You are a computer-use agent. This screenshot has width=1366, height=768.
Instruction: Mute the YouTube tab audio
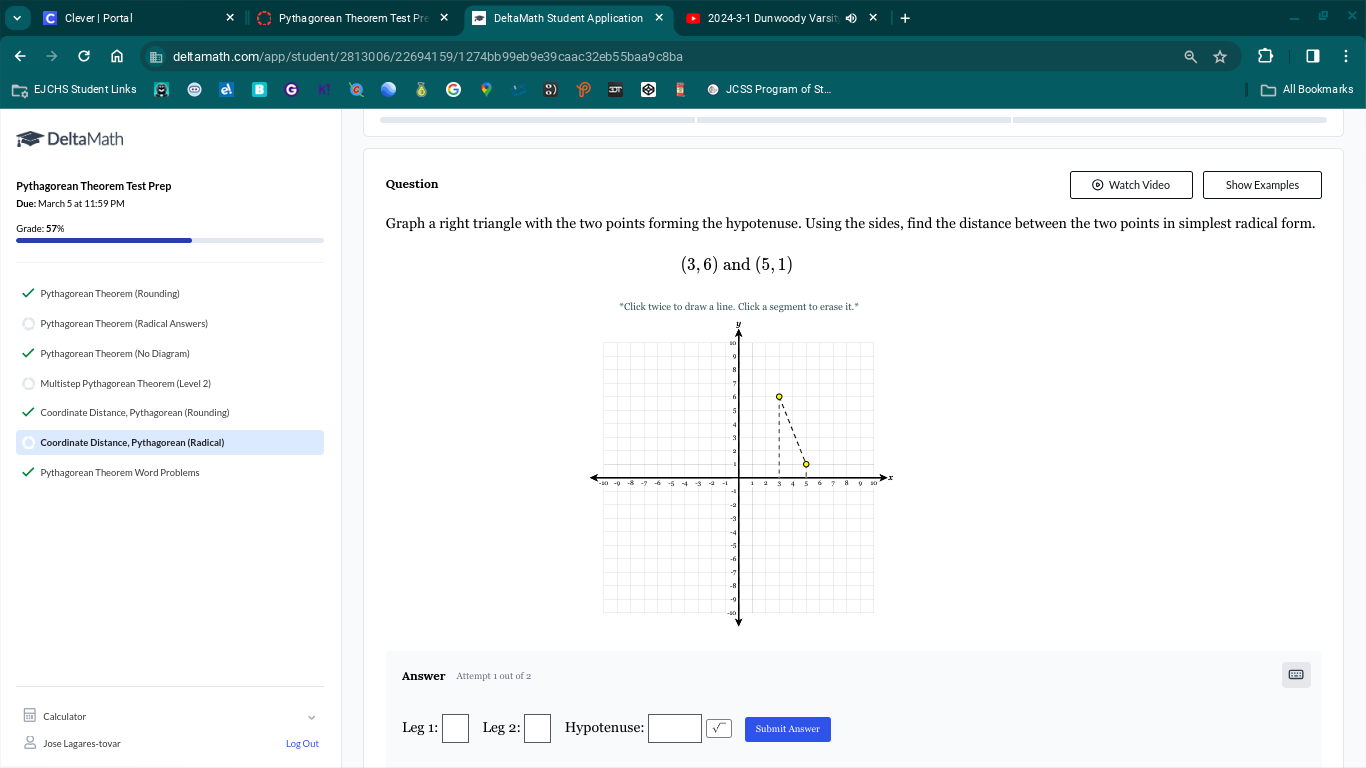(x=851, y=18)
